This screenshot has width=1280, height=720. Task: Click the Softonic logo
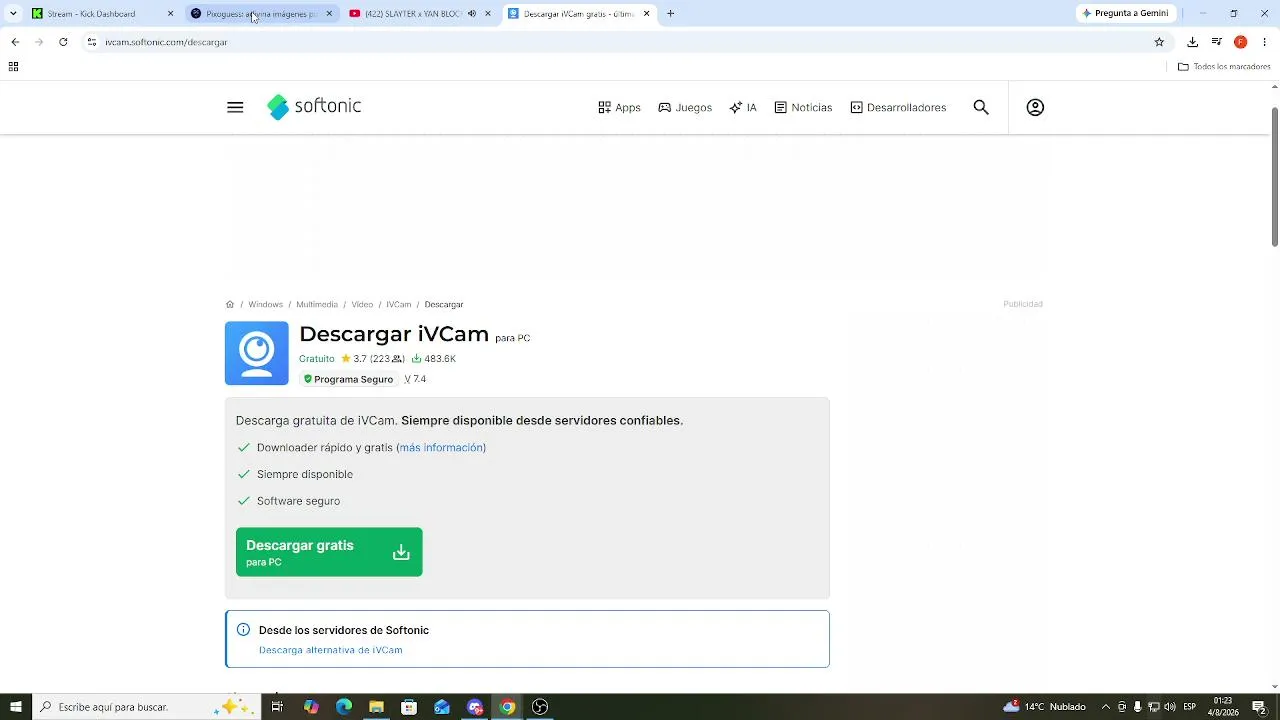[x=314, y=107]
